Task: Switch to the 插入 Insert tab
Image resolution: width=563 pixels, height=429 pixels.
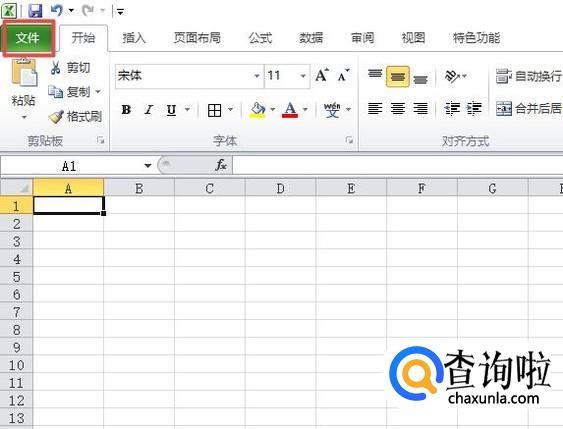Action: tap(134, 38)
